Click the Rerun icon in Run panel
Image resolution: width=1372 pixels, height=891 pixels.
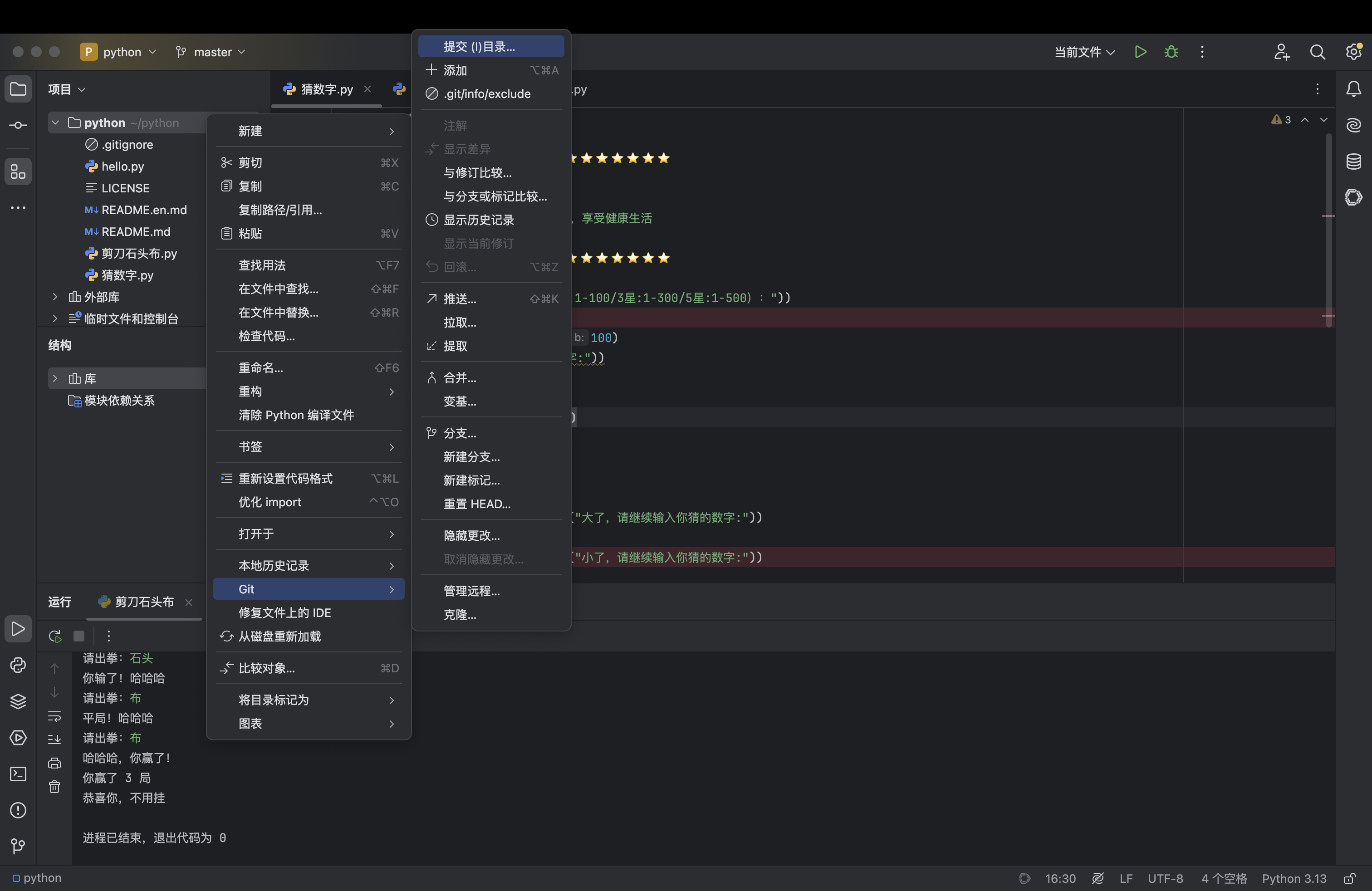(55, 636)
